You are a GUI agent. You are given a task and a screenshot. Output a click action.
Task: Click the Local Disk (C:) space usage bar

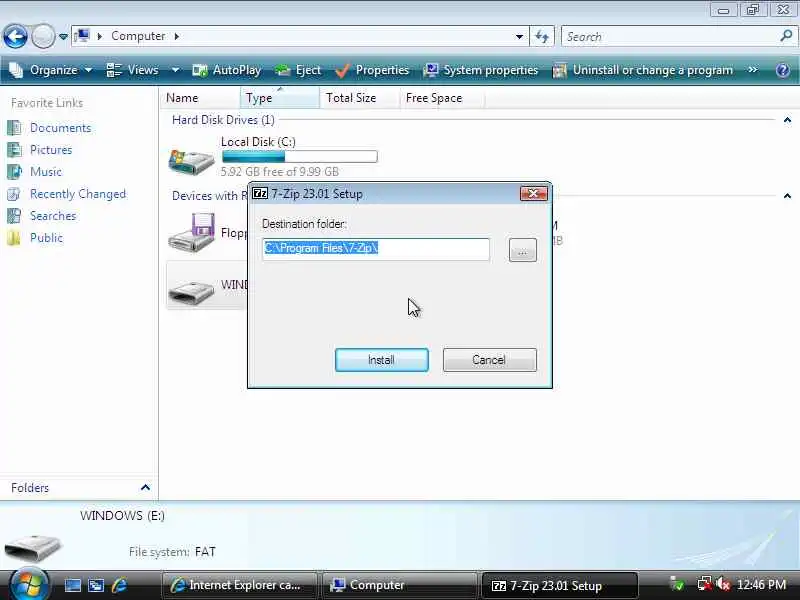(x=300, y=157)
